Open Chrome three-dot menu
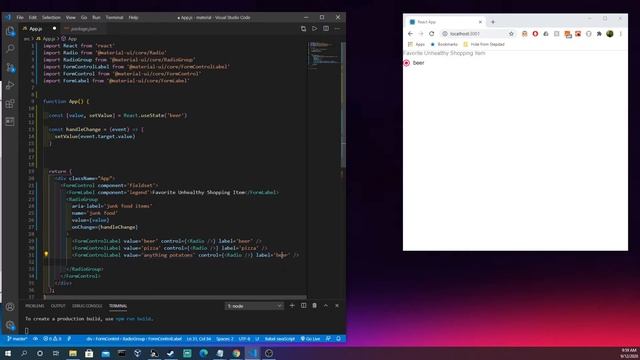This screenshot has height=360, width=640. [620, 34]
